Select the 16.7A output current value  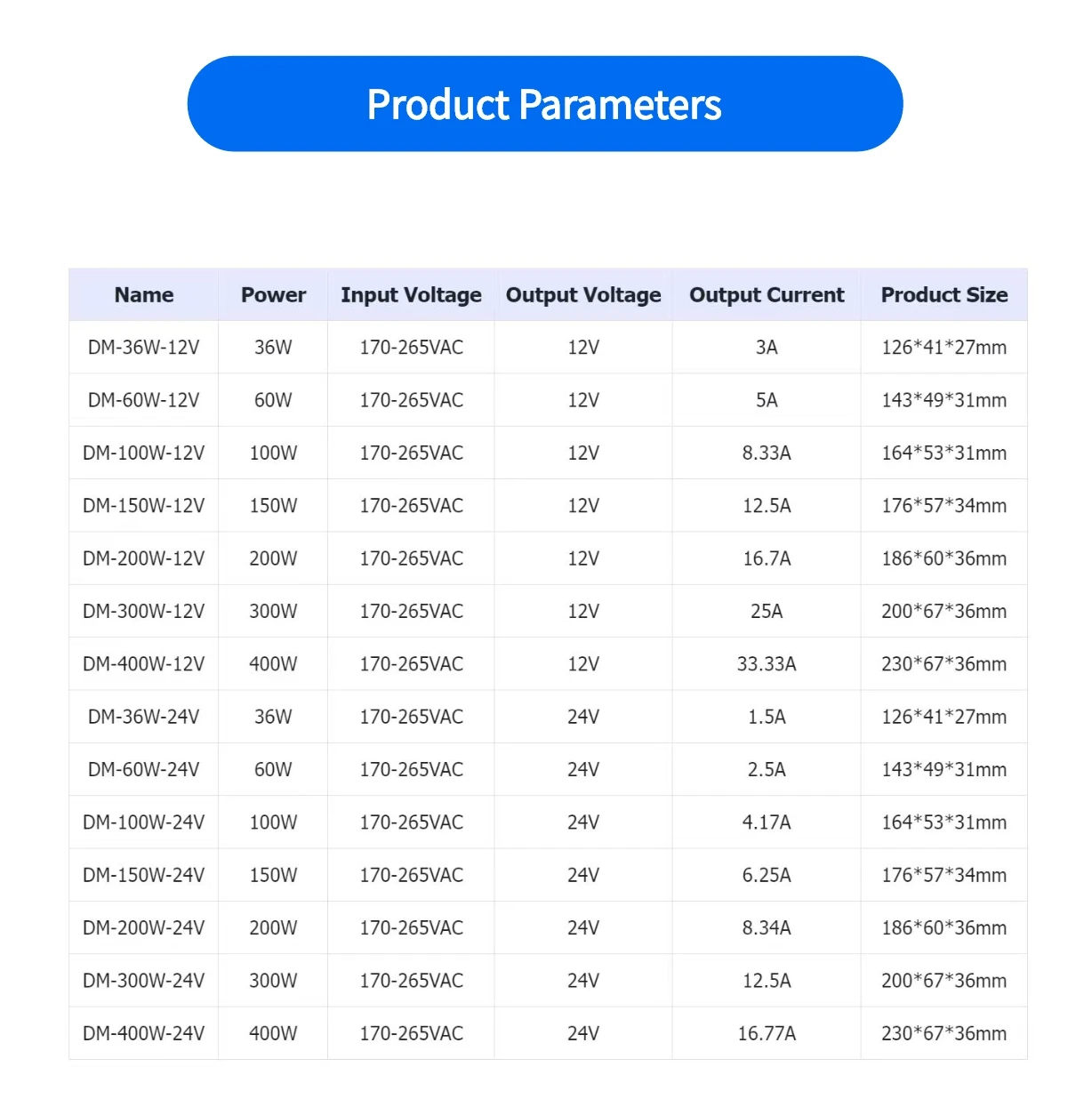coord(767,558)
